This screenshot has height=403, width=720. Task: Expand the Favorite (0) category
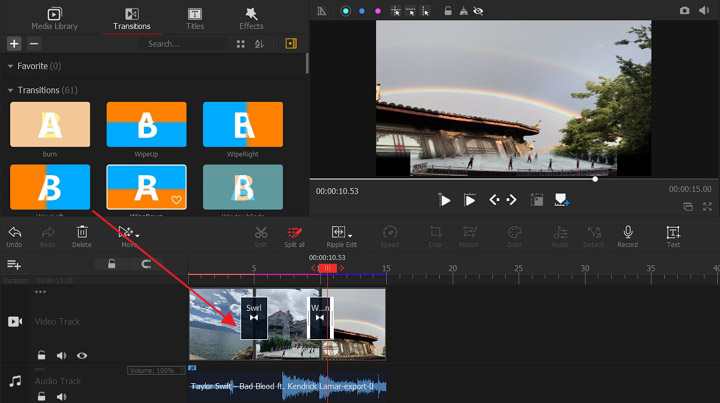click(x=10, y=66)
